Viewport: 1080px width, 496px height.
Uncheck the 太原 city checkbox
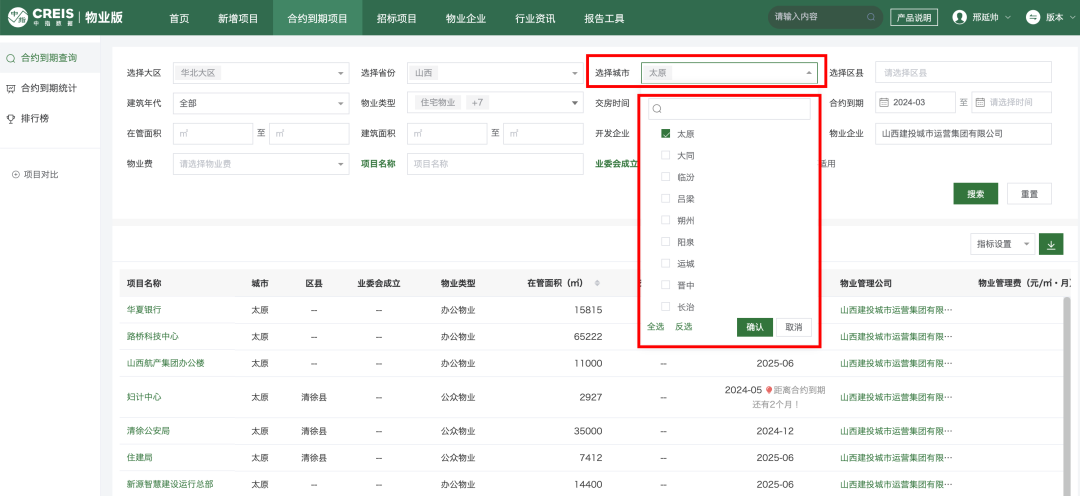click(666, 133)
